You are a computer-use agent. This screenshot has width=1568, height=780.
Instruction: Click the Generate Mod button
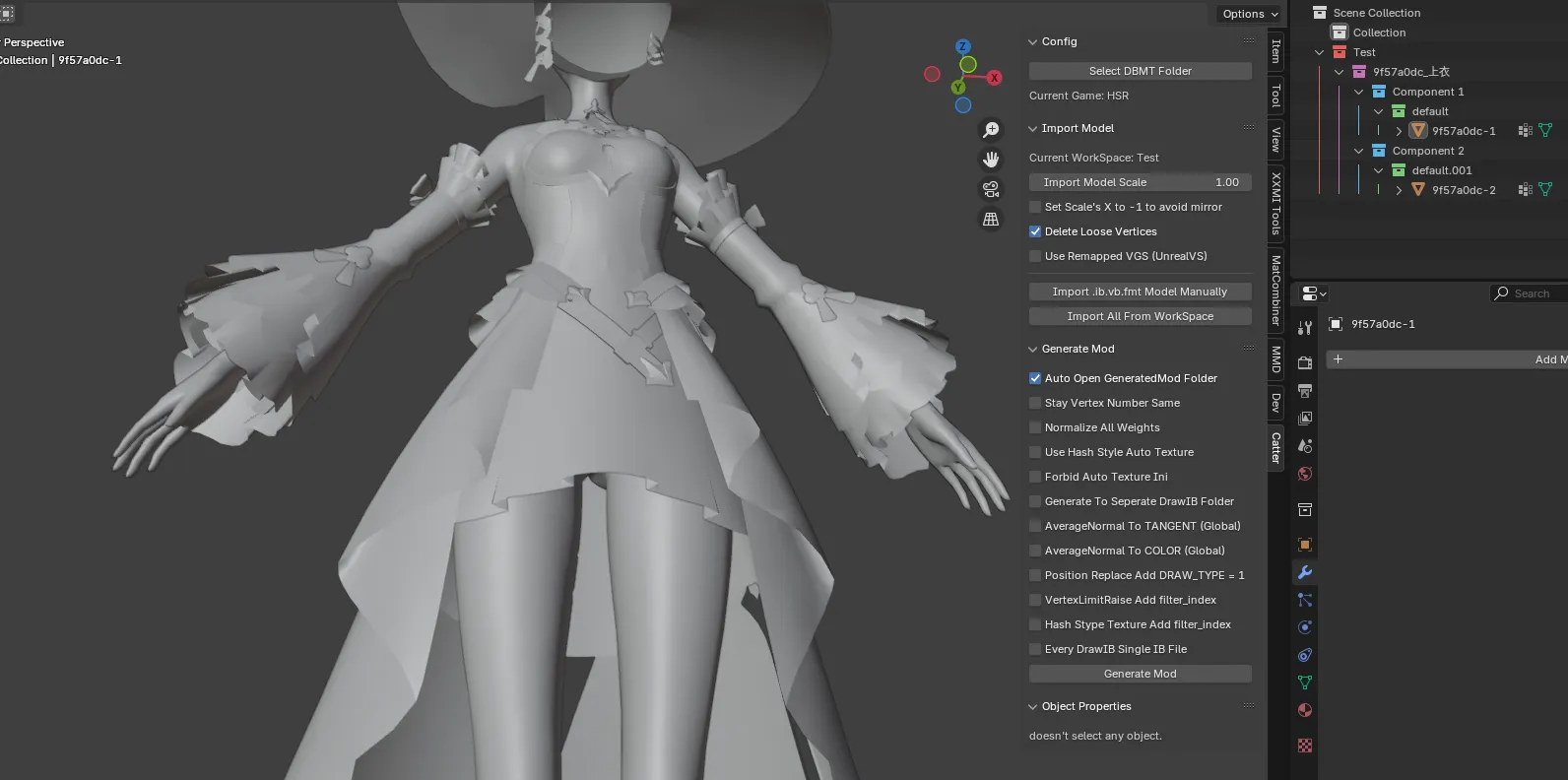1141,674
